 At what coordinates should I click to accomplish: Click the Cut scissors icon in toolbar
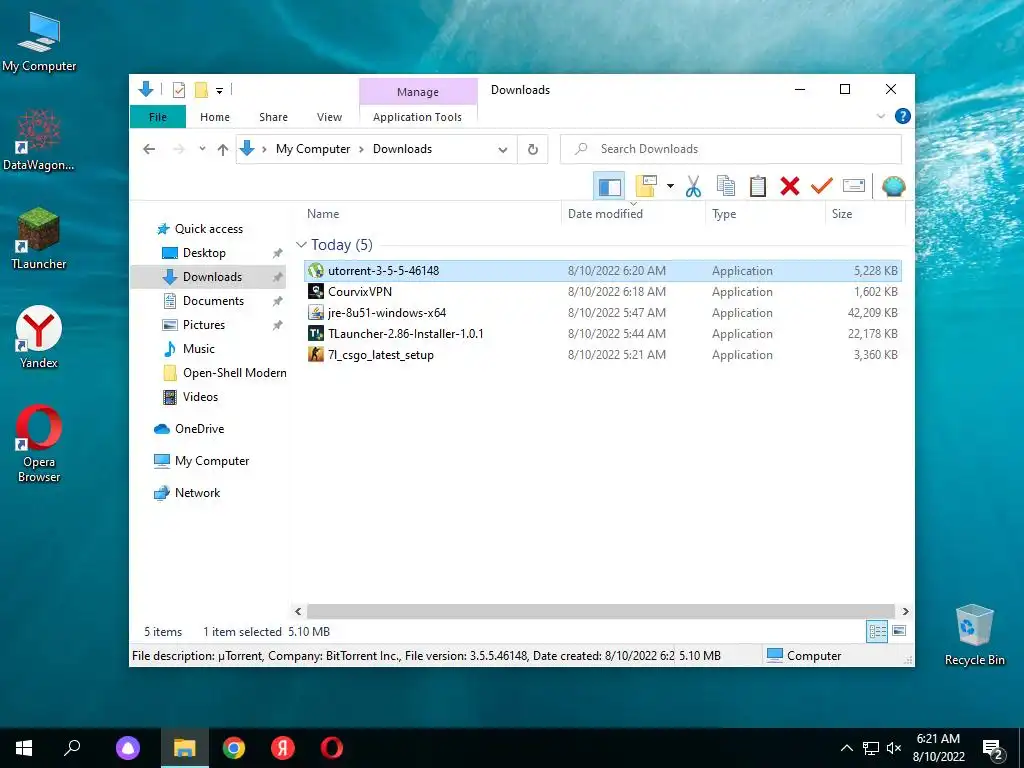tap(693, 187)
